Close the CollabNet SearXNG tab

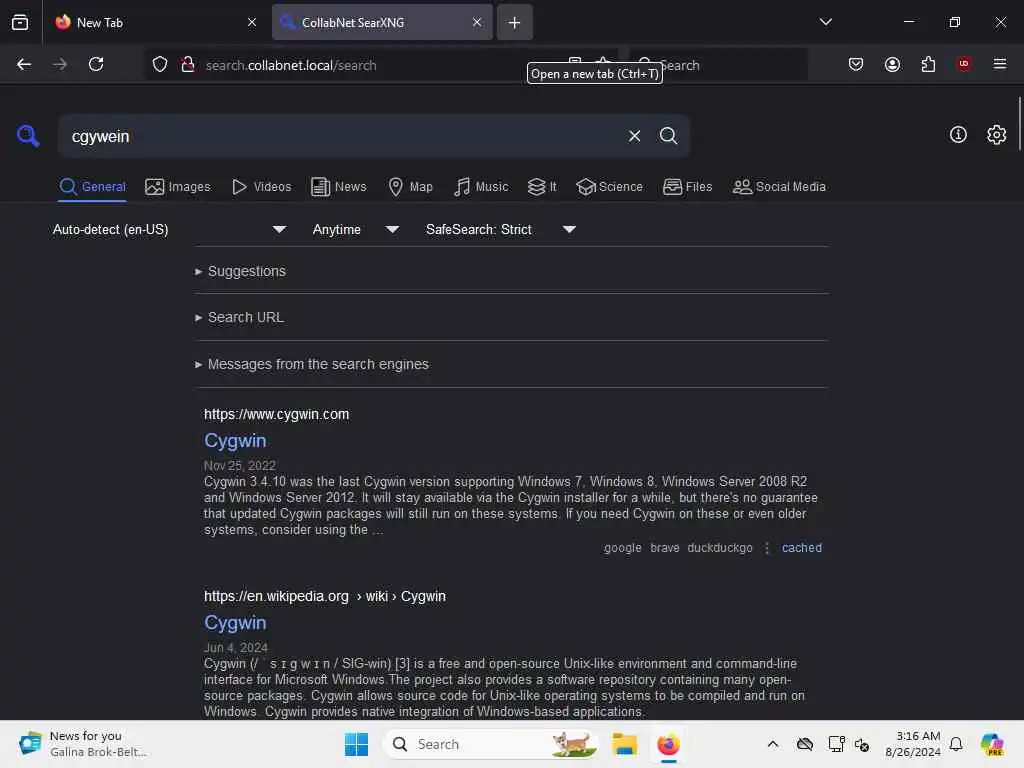point(477,22)
